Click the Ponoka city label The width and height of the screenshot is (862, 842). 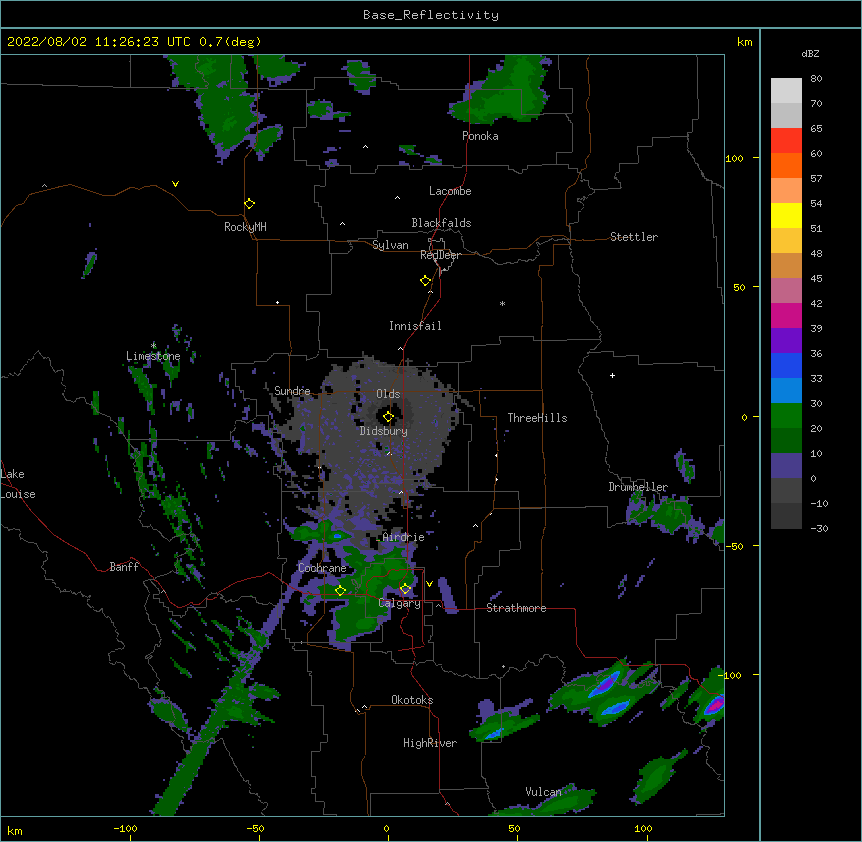(x=480, y=136)
